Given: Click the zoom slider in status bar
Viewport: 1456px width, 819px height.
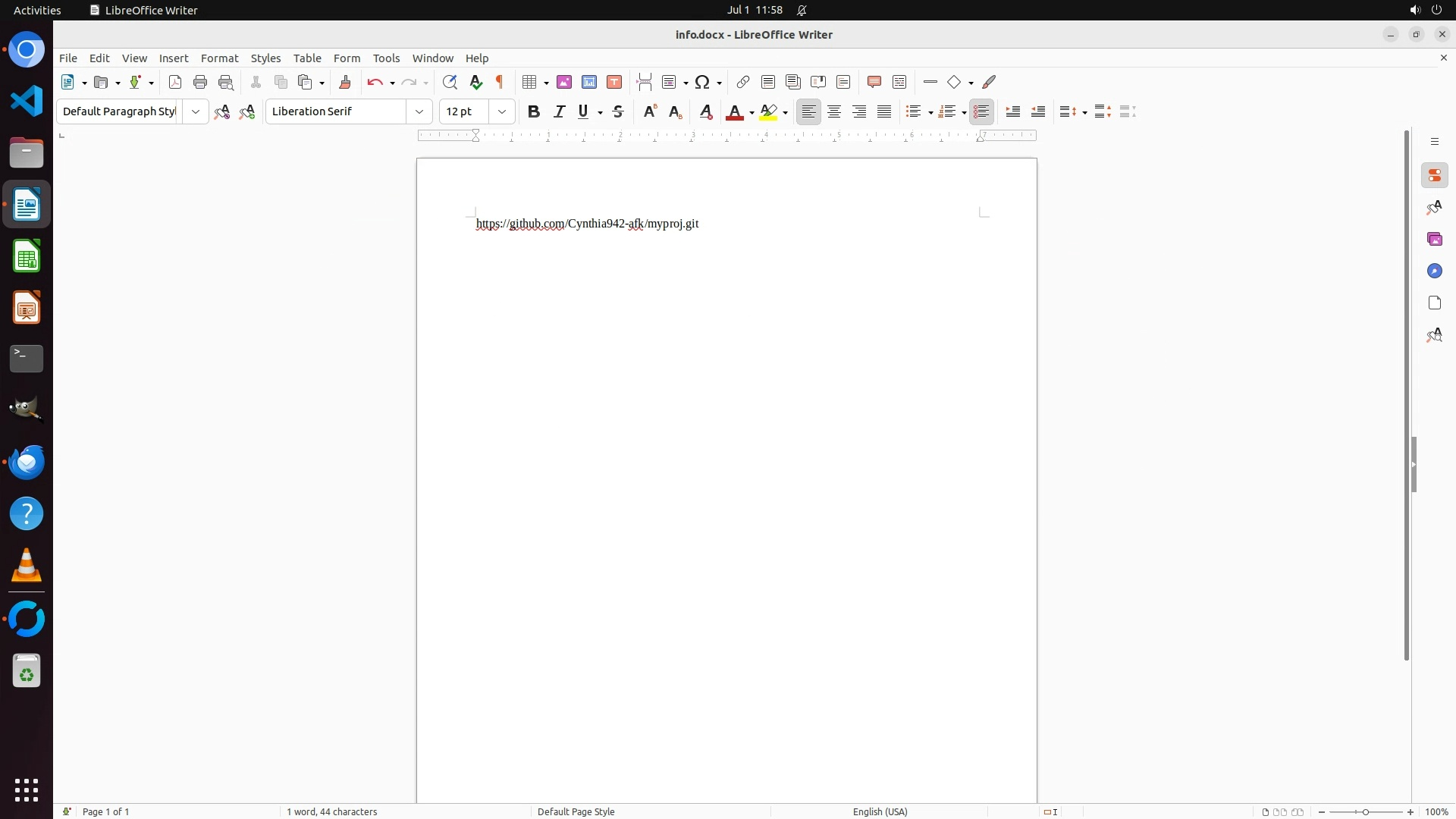Looking at the screenshot, I should click(1366, 811).
